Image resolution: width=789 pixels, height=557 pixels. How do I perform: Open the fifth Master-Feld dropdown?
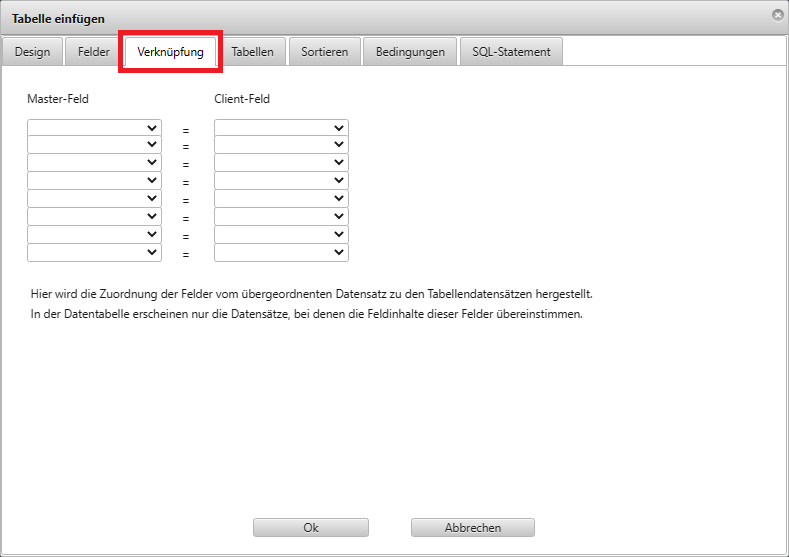pos(94,199)
